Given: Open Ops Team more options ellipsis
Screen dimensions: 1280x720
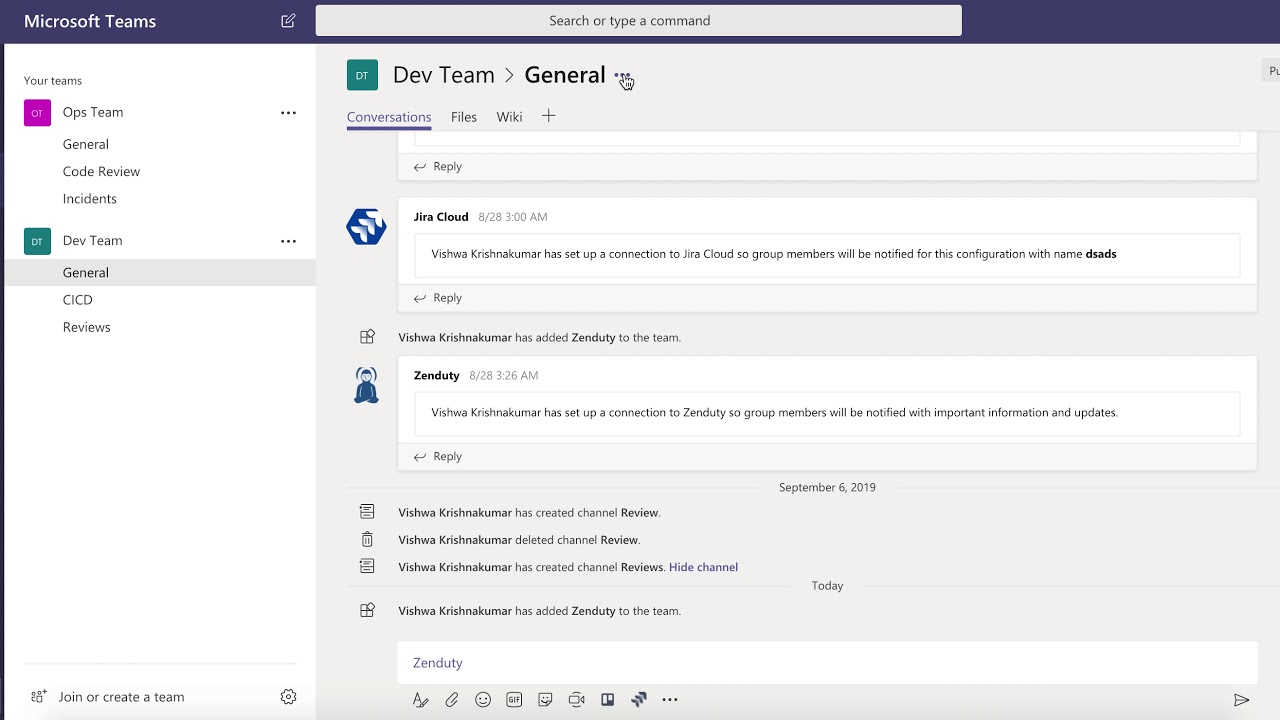Looking at the screenshot, I should click(x=288, y=113).
